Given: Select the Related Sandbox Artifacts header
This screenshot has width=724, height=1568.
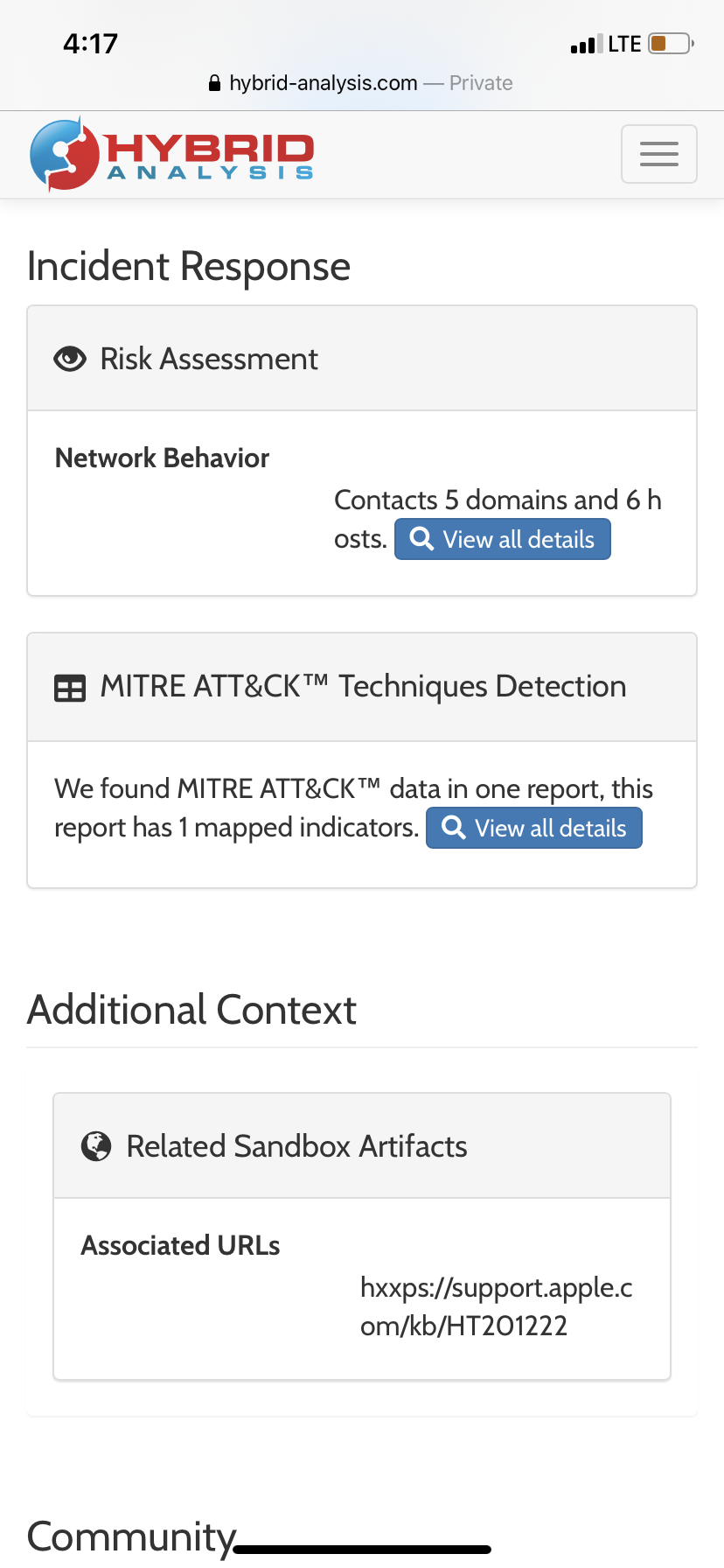Looking at the screenshot, I should [362, 1146].
